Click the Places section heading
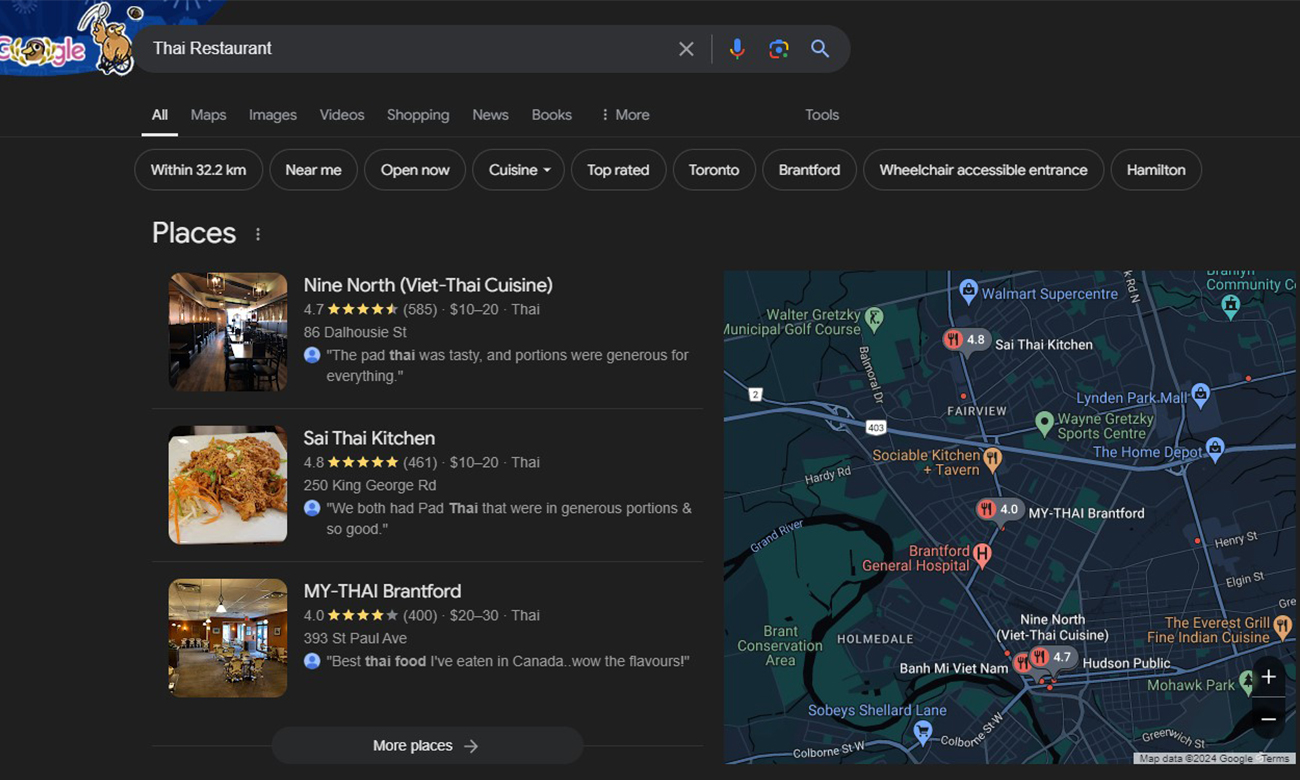1300x780 pixels. (x=194, y=233)
